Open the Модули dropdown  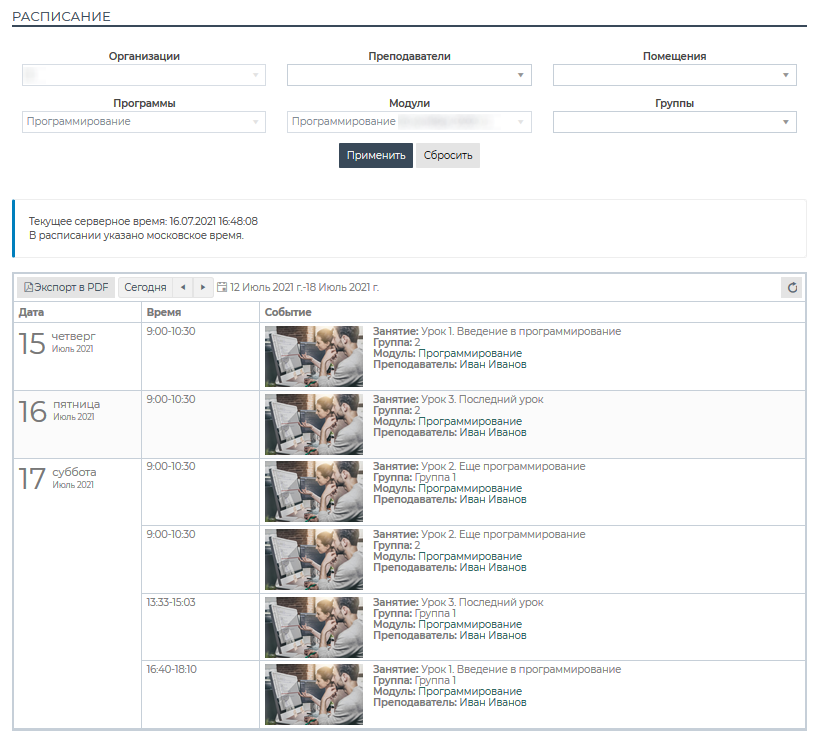pyautogui.click(x=409, y=122)
